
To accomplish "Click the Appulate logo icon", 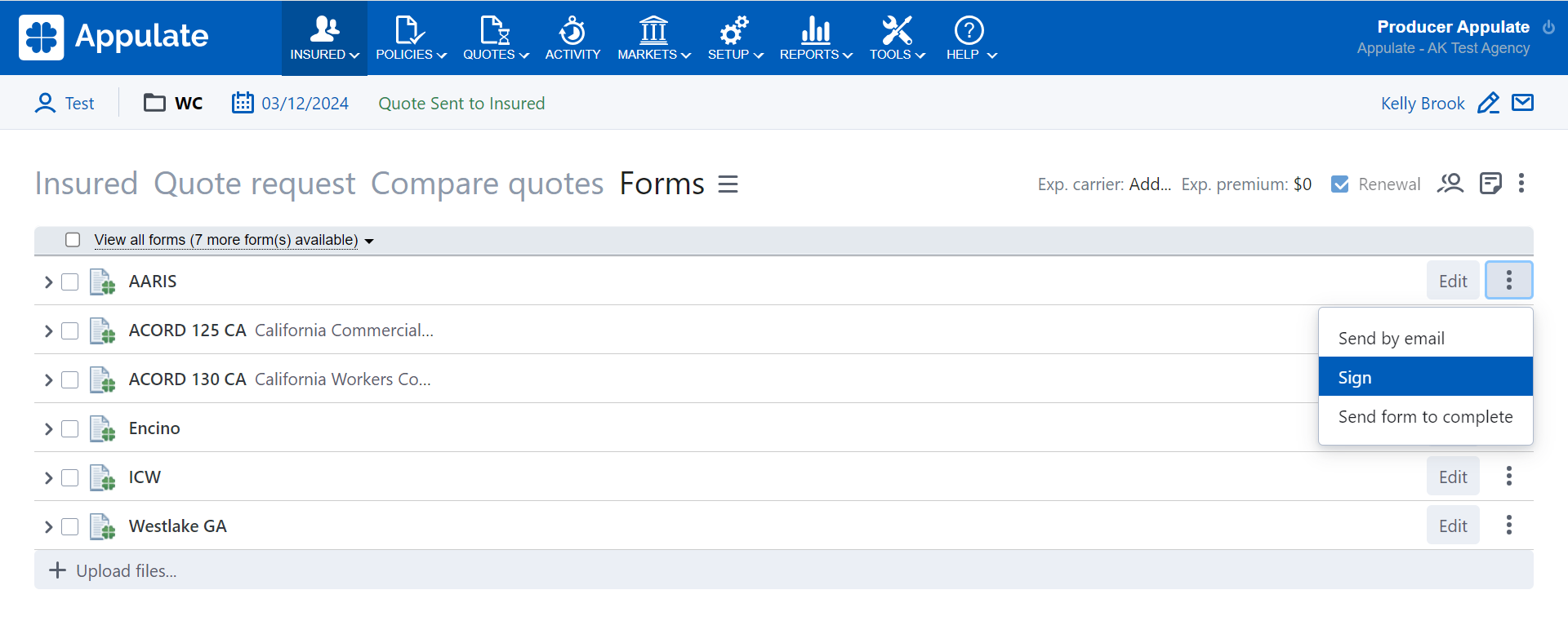I will click(x=41, y=38).
